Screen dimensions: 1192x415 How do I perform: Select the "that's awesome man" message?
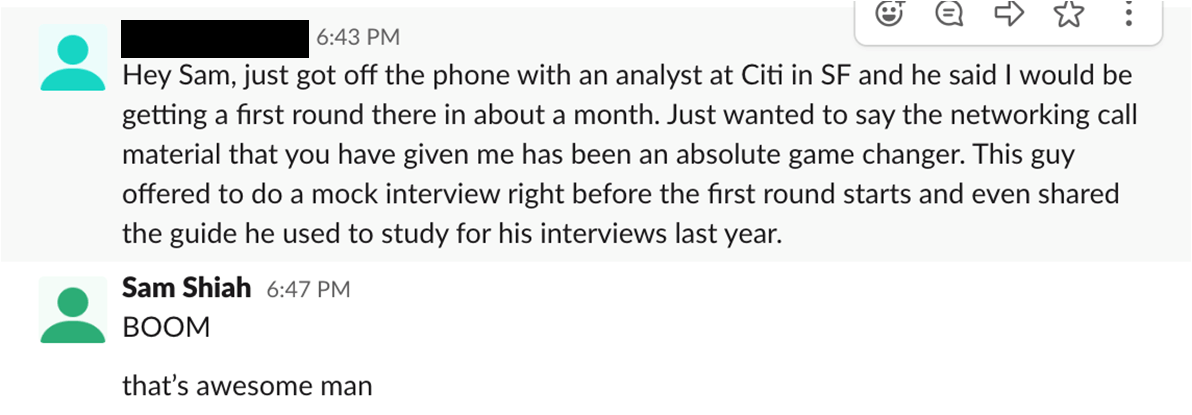[247, 386]
